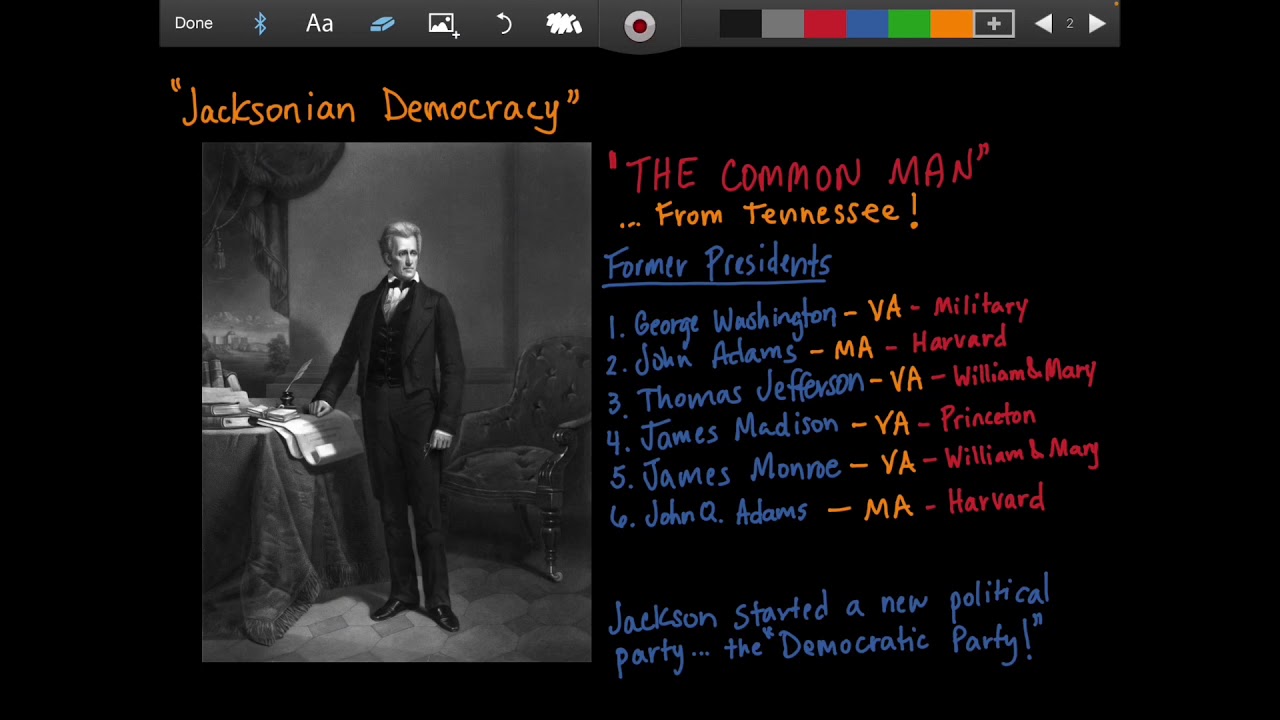Select the Aa text tool
This screenshot has height=720, width=1280.
pyautogui.click(x=319, y=23)
